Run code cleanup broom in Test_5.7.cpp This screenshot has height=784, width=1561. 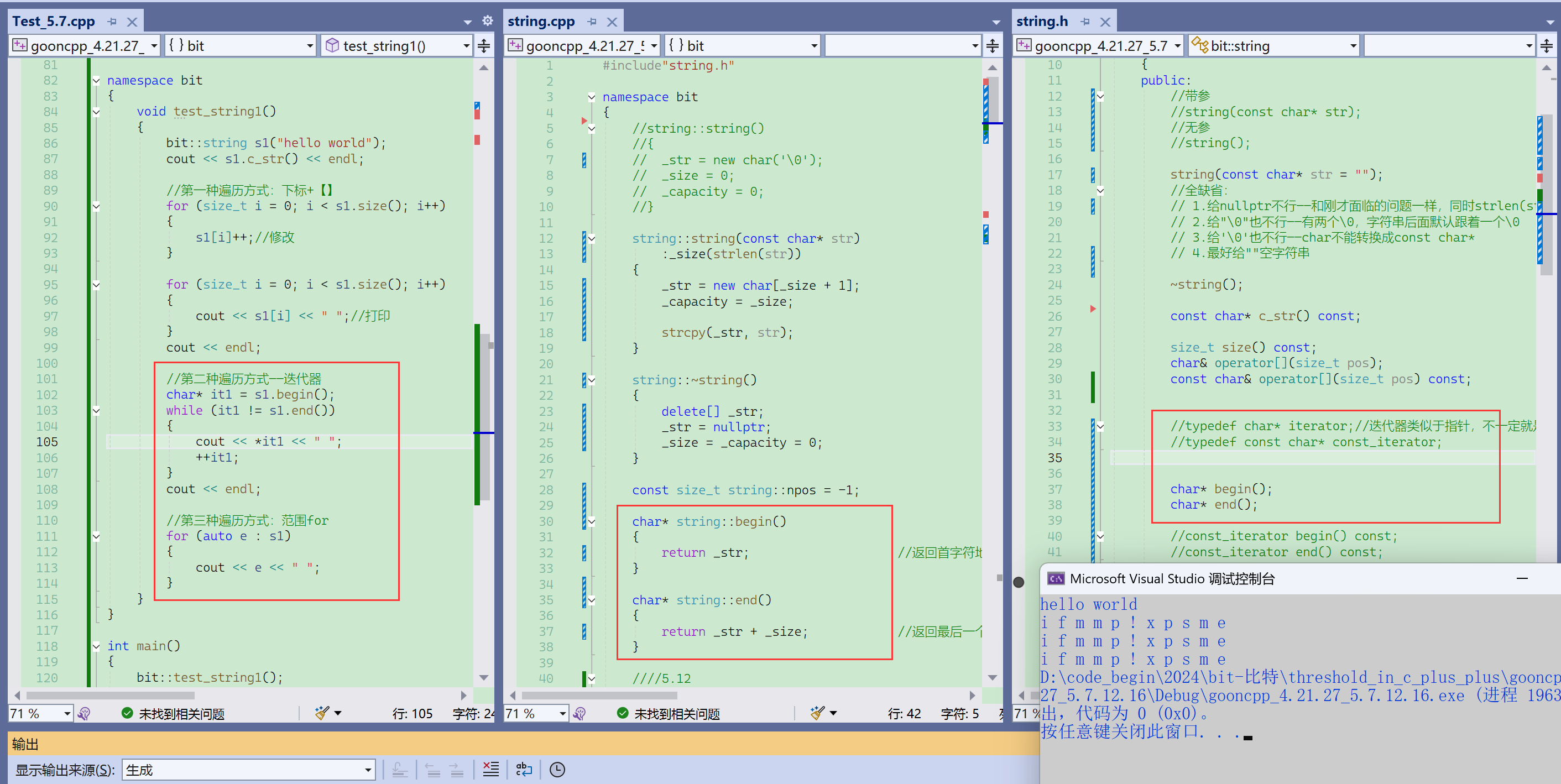[322, 713]
